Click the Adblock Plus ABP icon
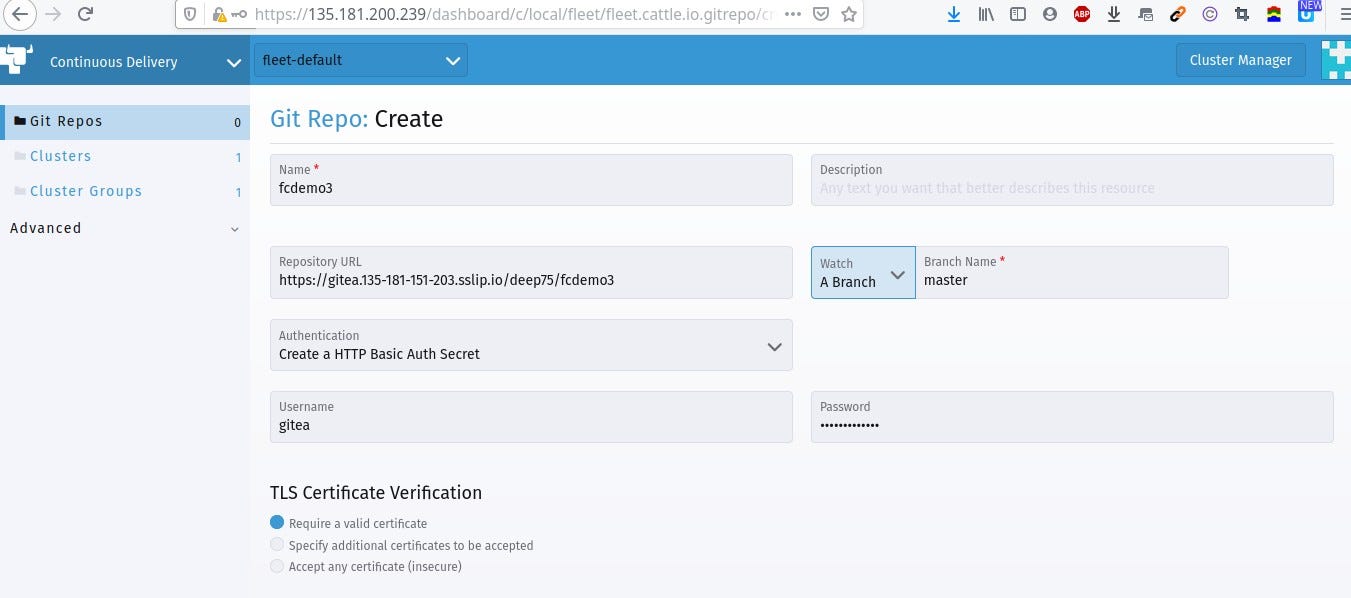 (1082, 15)
